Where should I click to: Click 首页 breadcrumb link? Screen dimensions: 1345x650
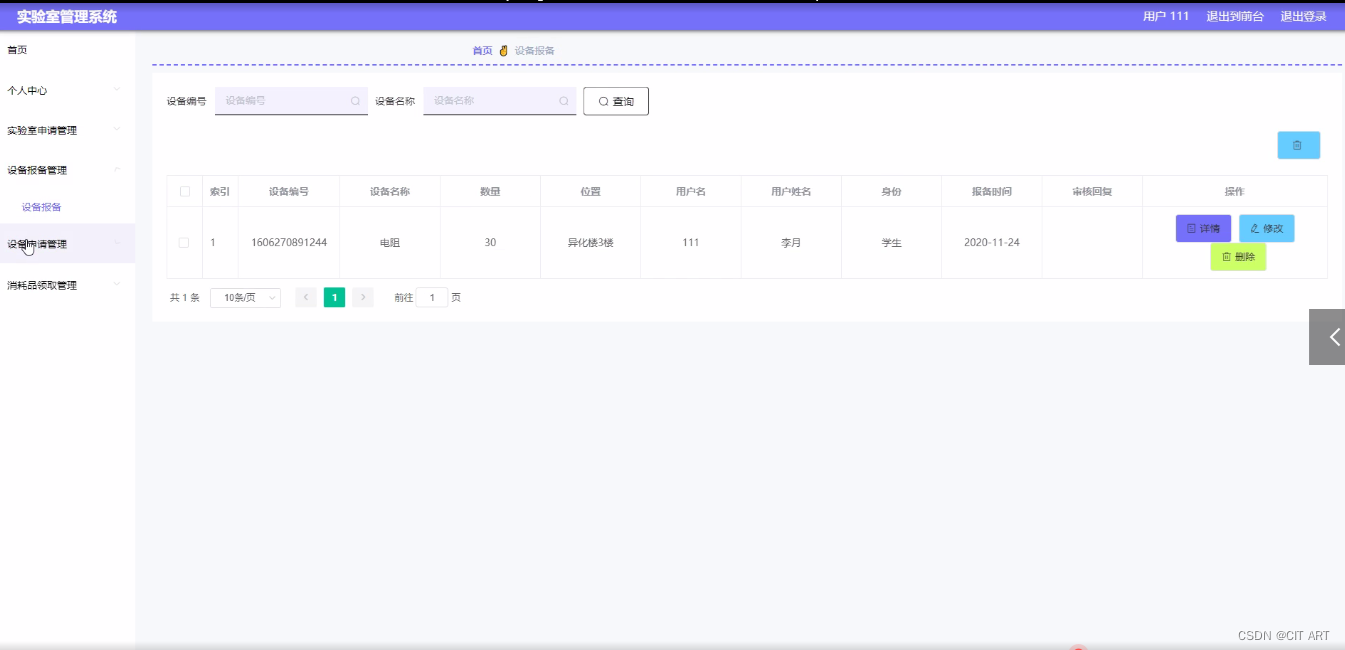point(482,50)
